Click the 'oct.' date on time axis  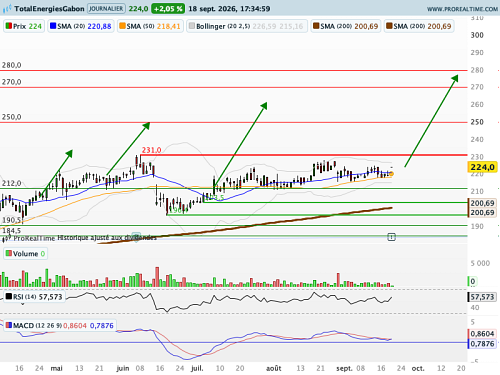click(x=418, y=368)
